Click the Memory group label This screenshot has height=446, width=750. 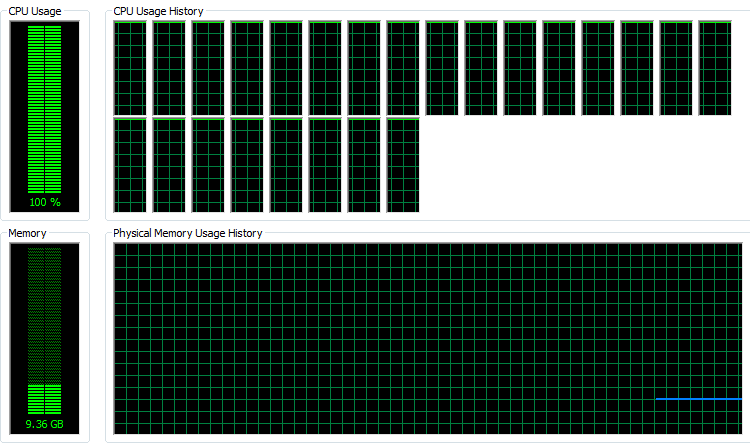pos(27,233)
